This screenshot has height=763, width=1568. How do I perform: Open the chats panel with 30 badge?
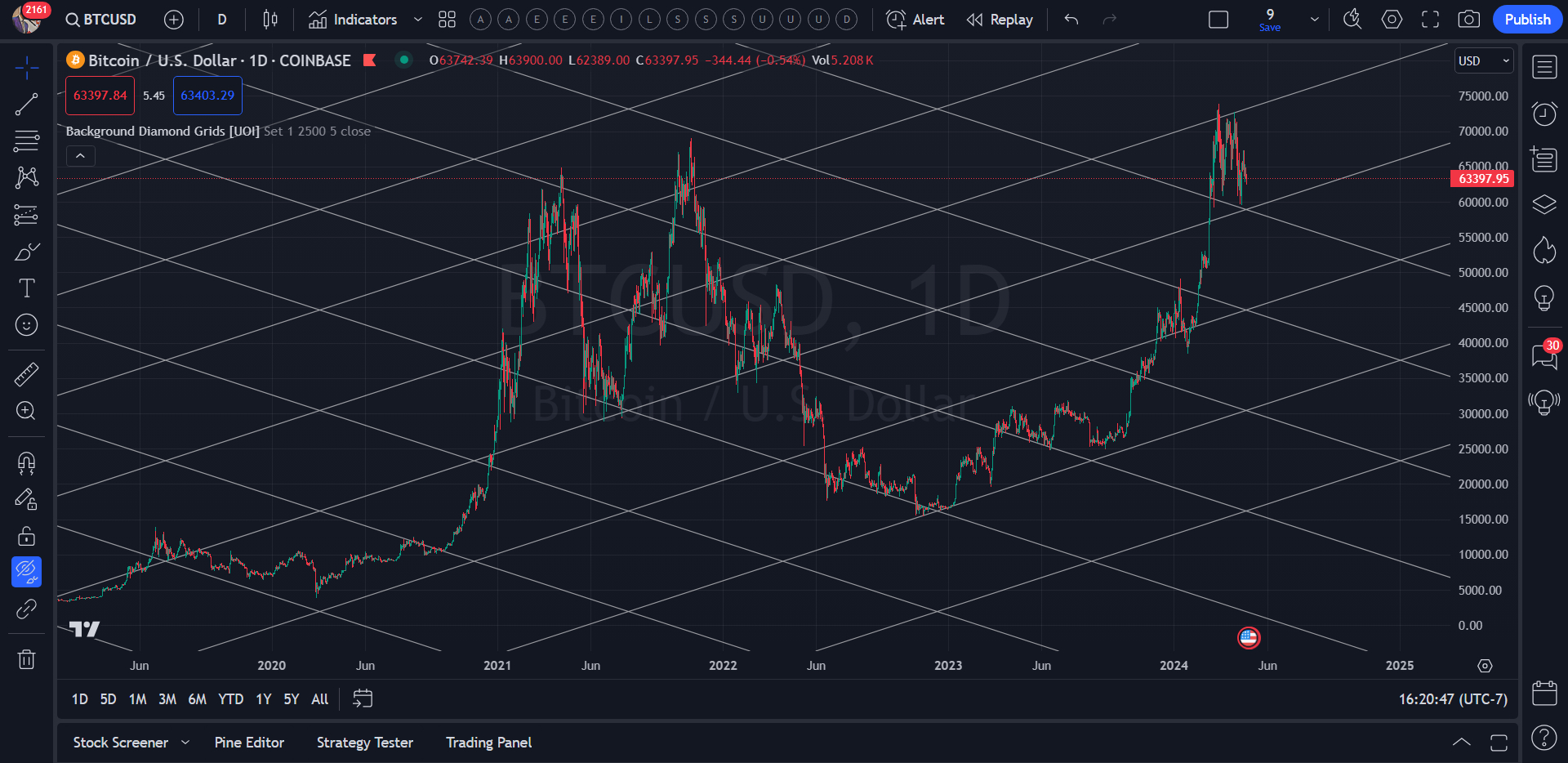coord(1543,355)
